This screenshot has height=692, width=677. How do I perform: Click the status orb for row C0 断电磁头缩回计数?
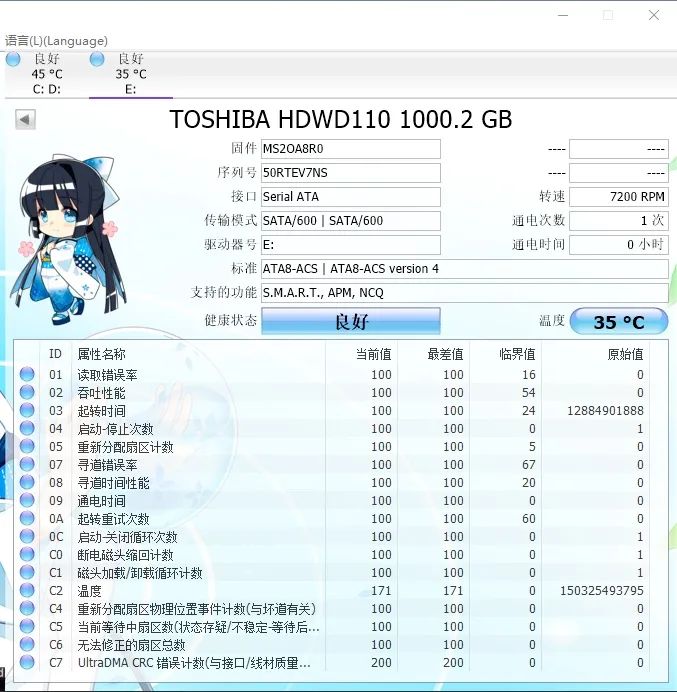(x=27, y=554)
